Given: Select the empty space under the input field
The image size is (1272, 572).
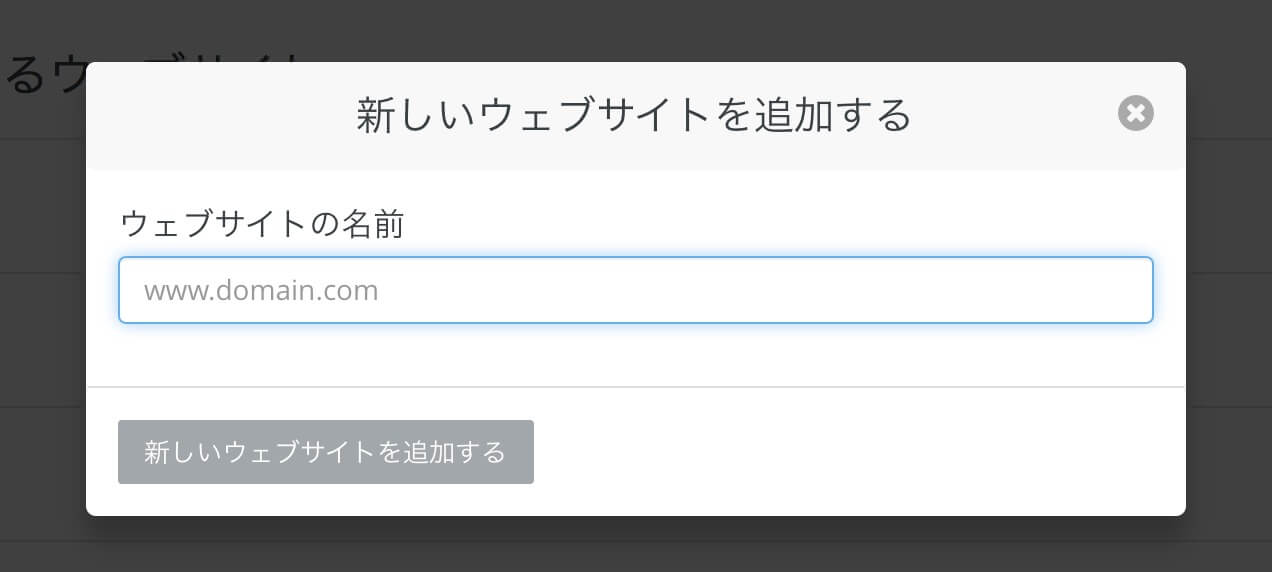Looking at the screenshot, I should coord(636,354).
